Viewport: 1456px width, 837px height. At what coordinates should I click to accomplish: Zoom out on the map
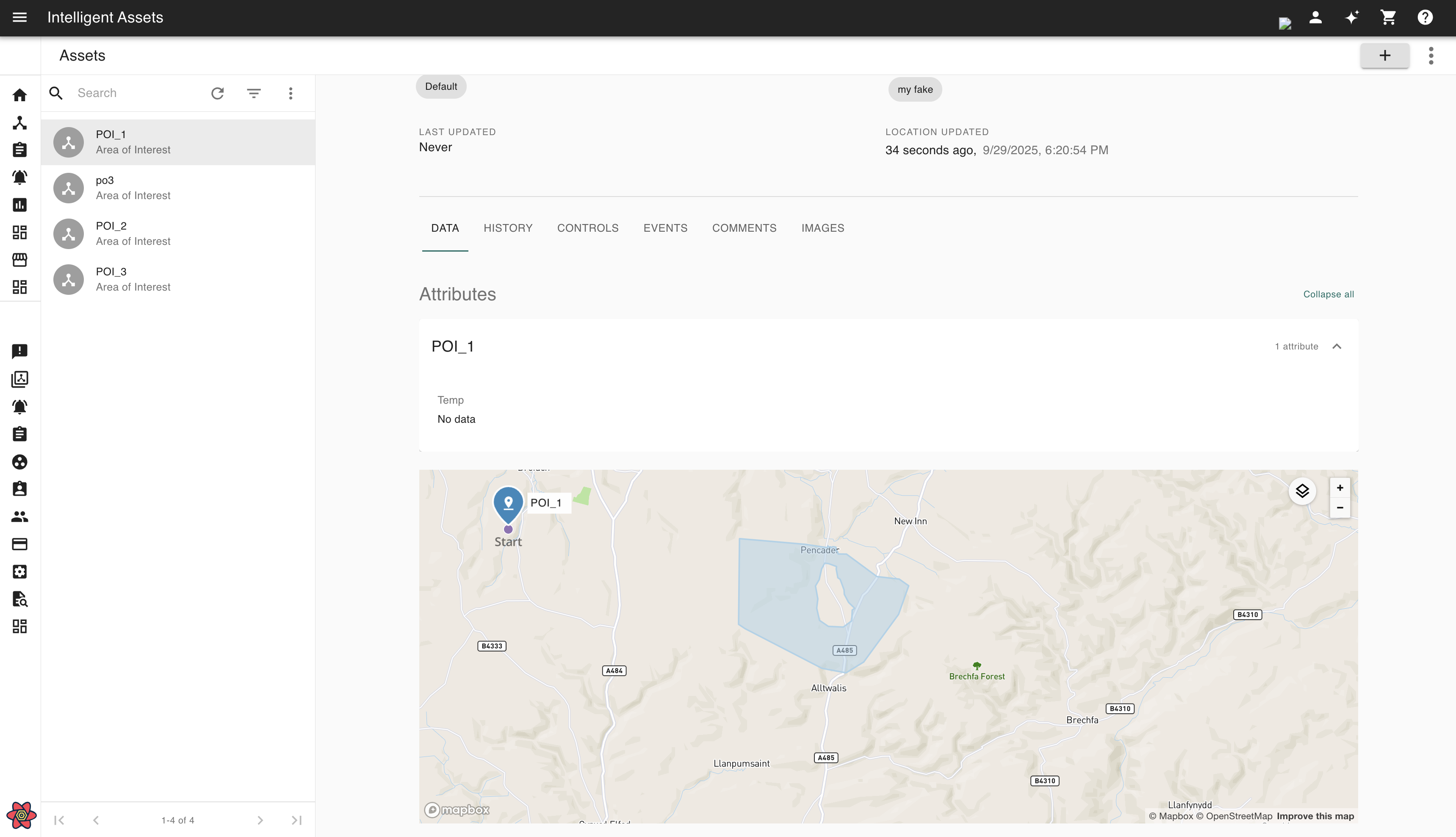point(1340,507)
